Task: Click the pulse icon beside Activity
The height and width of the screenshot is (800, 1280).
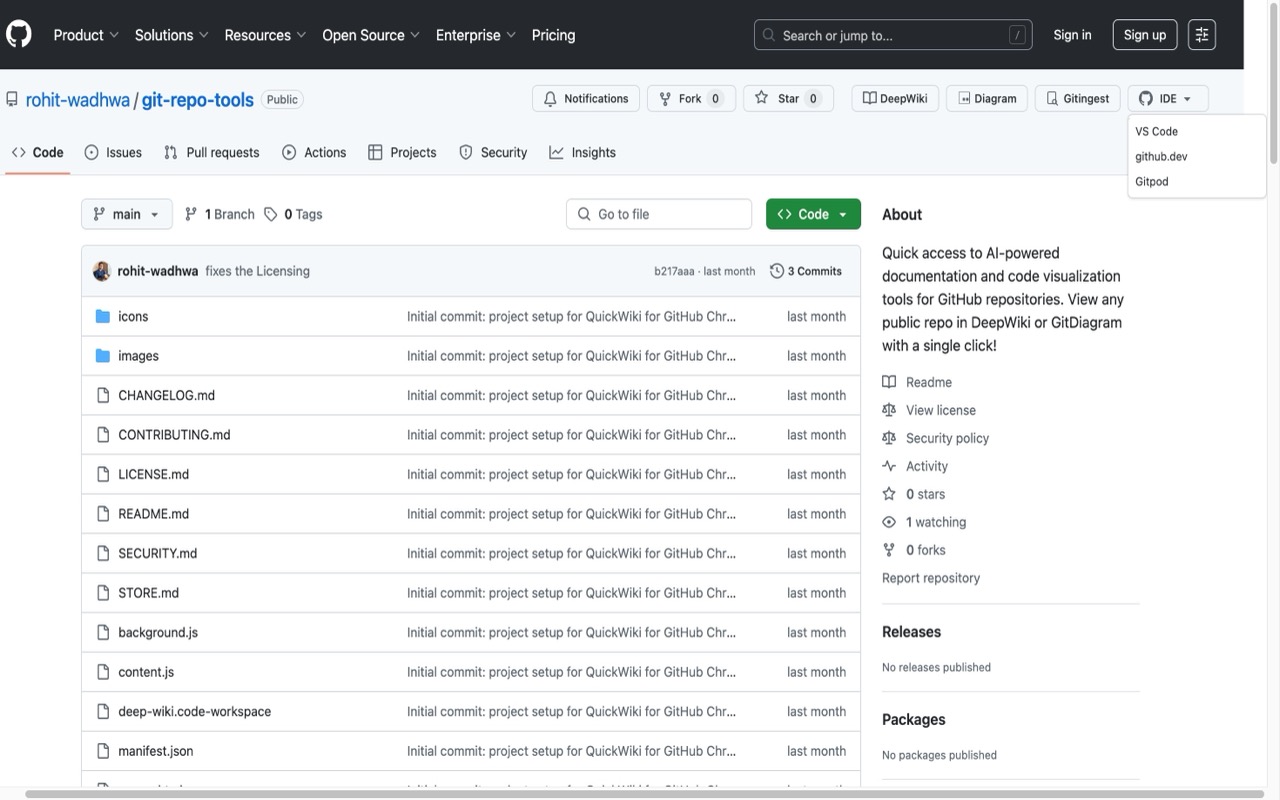Action: tap(889, 466)
